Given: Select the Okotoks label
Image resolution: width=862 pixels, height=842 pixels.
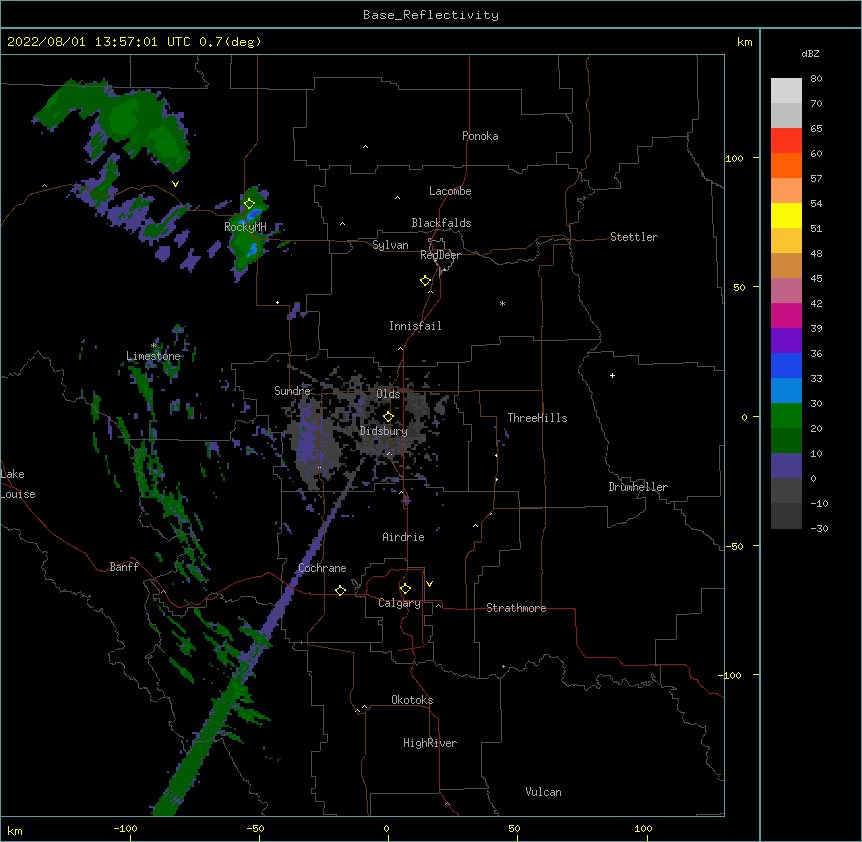Looking at the screenshot, I should [x=412, y=700].
